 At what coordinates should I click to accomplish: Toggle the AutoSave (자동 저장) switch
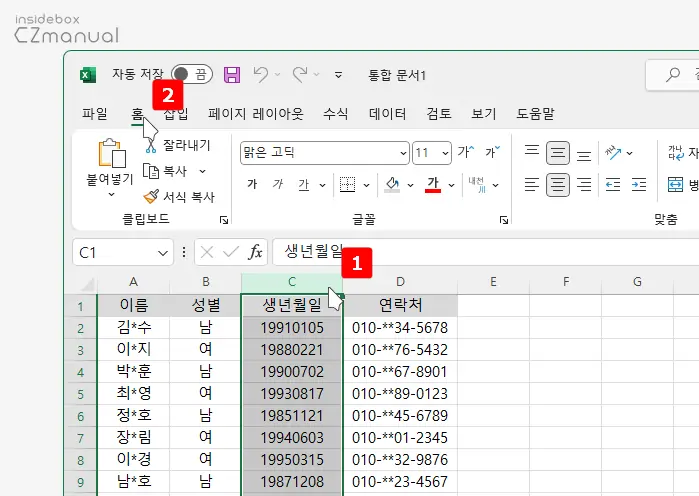point(192,74)
